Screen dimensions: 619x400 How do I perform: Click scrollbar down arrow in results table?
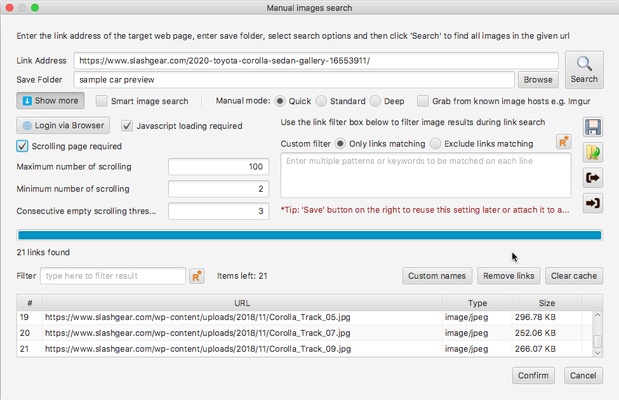[x=597, y=353]
